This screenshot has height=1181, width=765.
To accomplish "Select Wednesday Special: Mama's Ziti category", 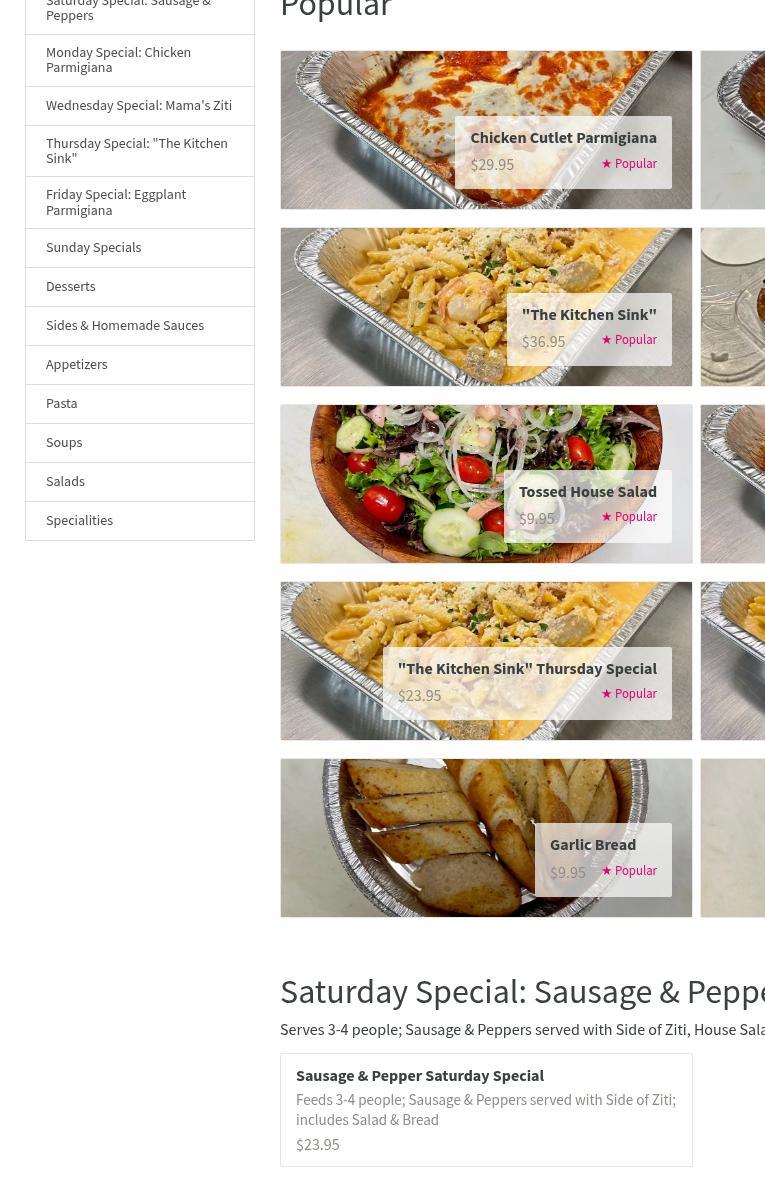I will tap(140, 106).
